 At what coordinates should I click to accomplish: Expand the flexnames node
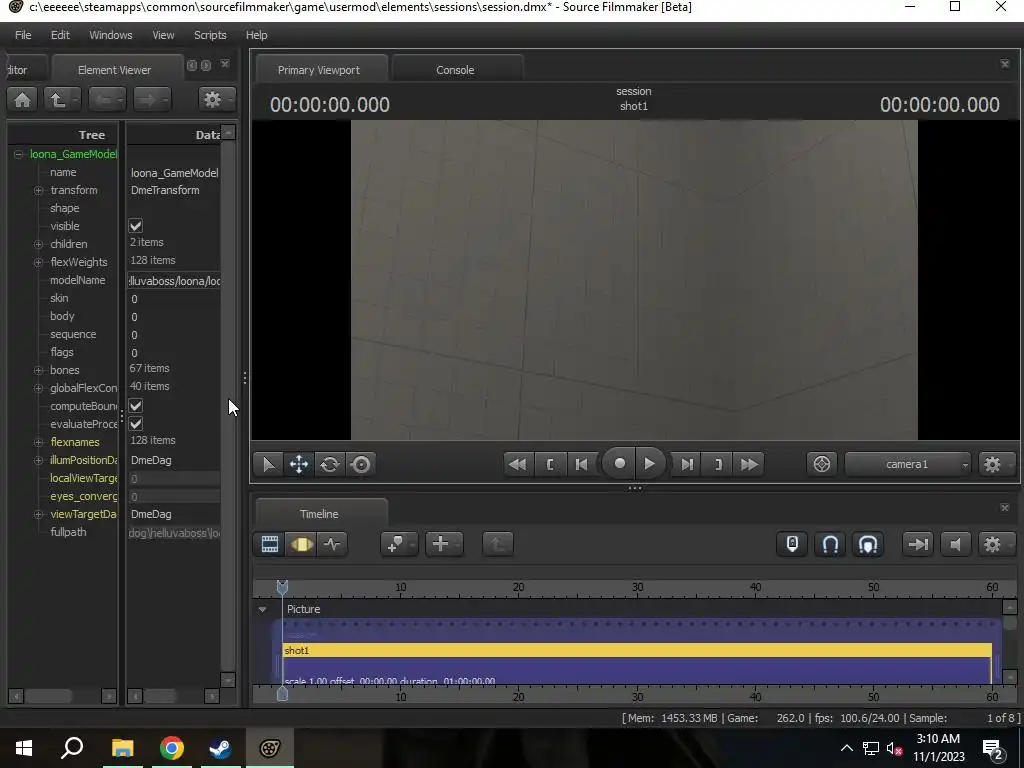point(39,442)
